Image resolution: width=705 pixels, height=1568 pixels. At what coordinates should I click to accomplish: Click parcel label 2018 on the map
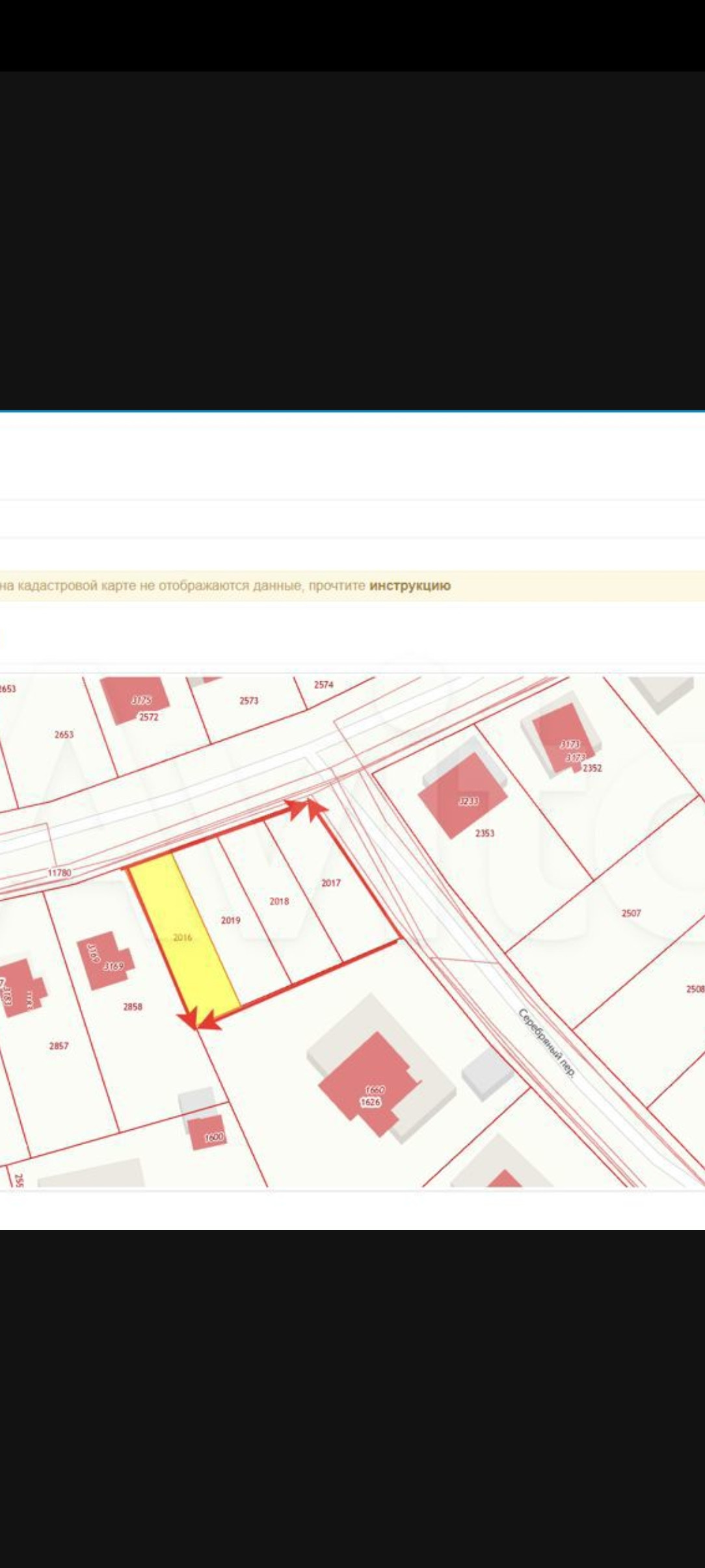279,901
